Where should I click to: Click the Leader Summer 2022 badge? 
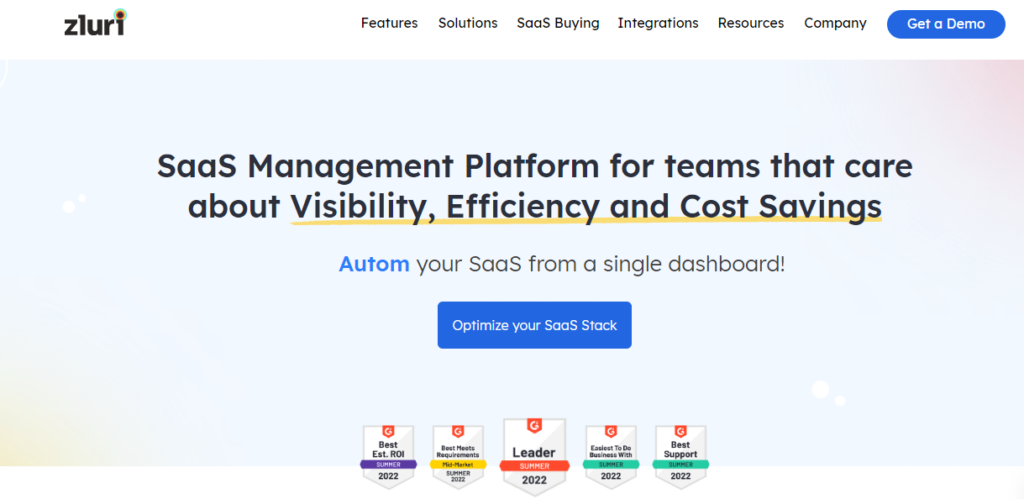pos(534,457)
